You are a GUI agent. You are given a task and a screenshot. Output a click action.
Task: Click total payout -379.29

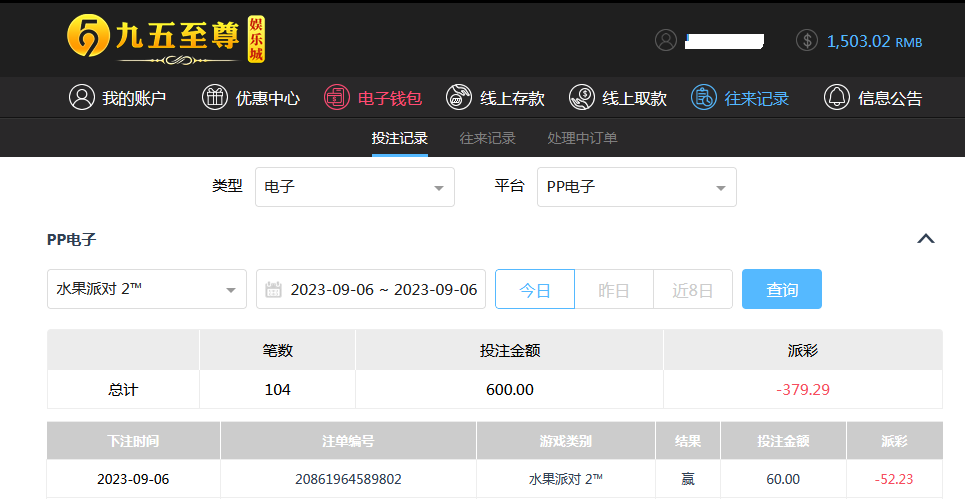803,389
